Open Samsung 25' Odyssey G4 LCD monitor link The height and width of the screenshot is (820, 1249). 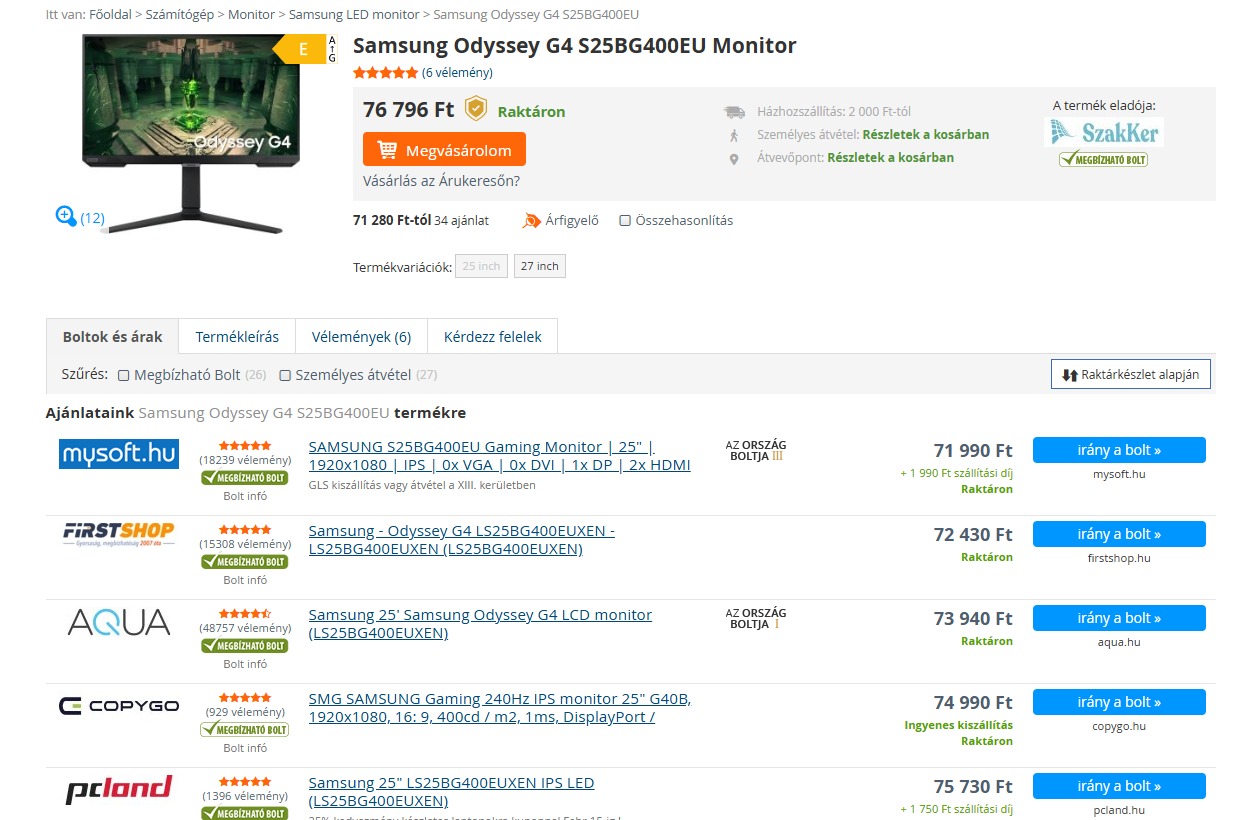(x=480, y=624)
